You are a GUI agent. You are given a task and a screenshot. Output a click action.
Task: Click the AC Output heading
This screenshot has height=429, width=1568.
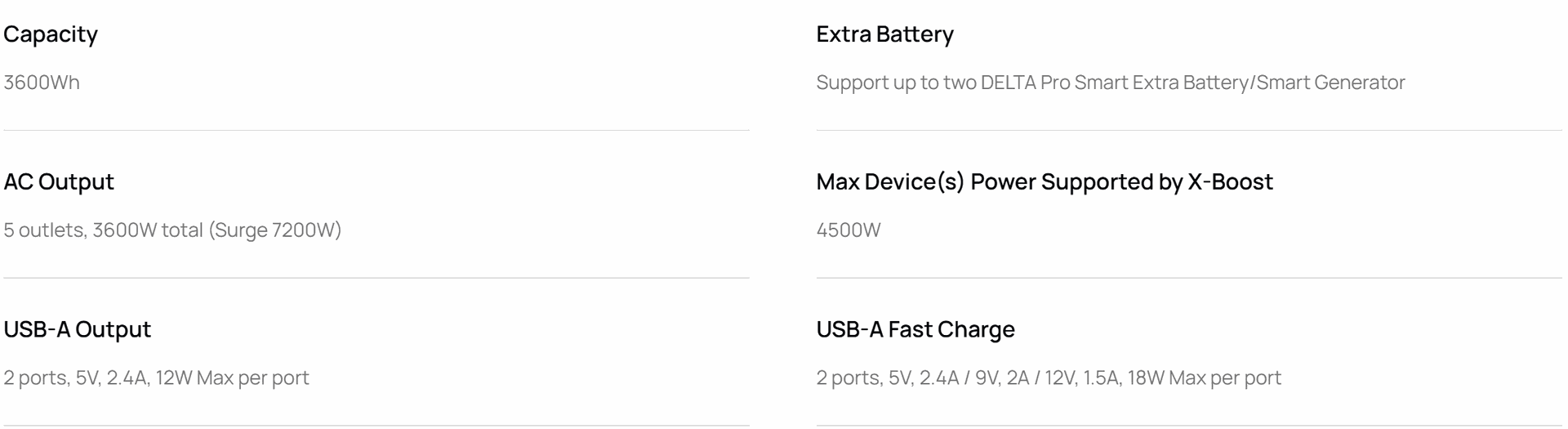(59, 181)
